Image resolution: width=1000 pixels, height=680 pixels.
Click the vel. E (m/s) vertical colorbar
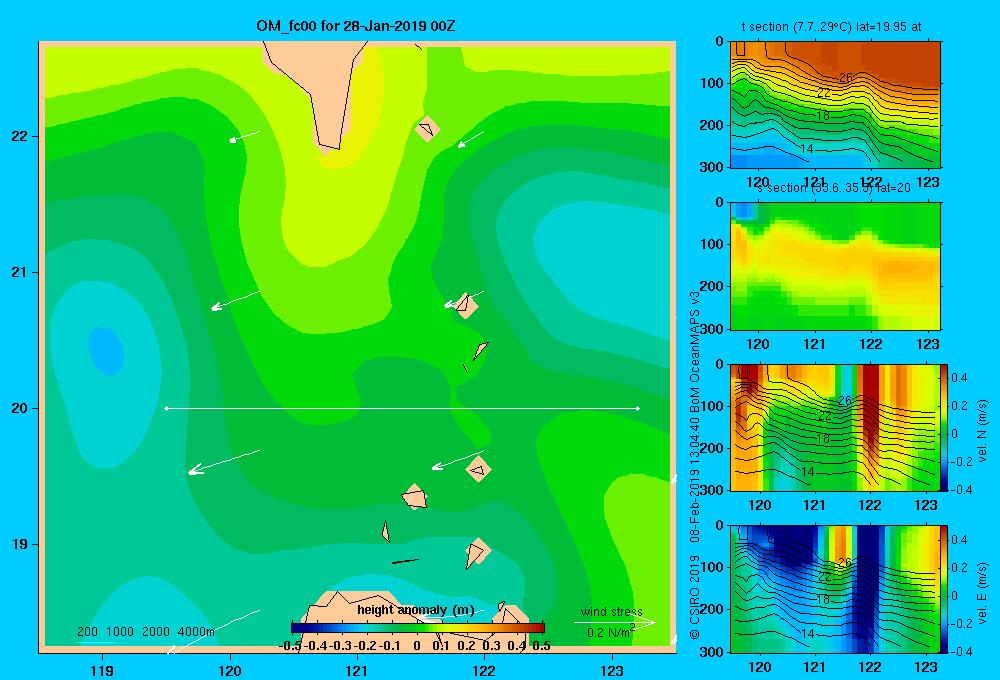[945, 589]
